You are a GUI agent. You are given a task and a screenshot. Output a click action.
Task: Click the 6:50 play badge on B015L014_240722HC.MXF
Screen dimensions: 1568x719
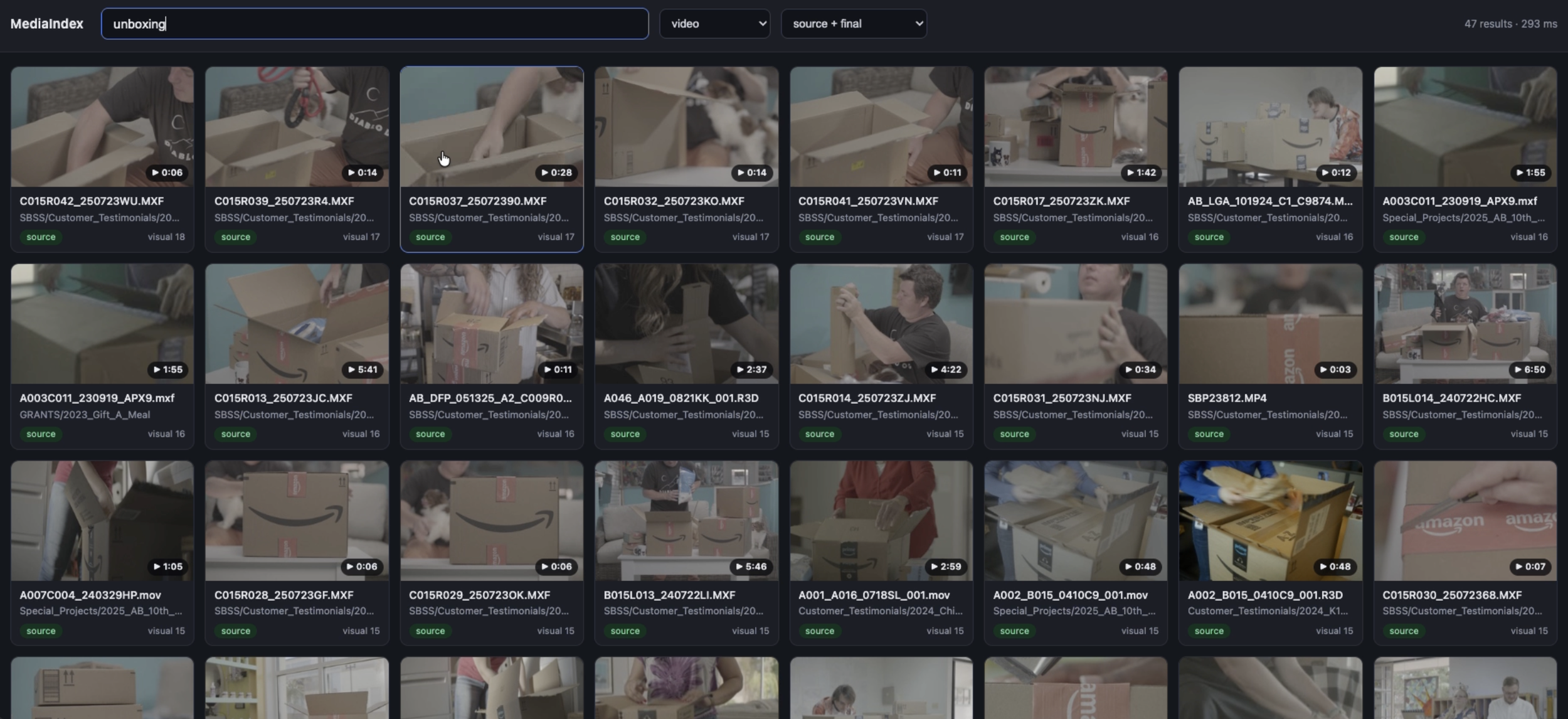[1530, 370]
